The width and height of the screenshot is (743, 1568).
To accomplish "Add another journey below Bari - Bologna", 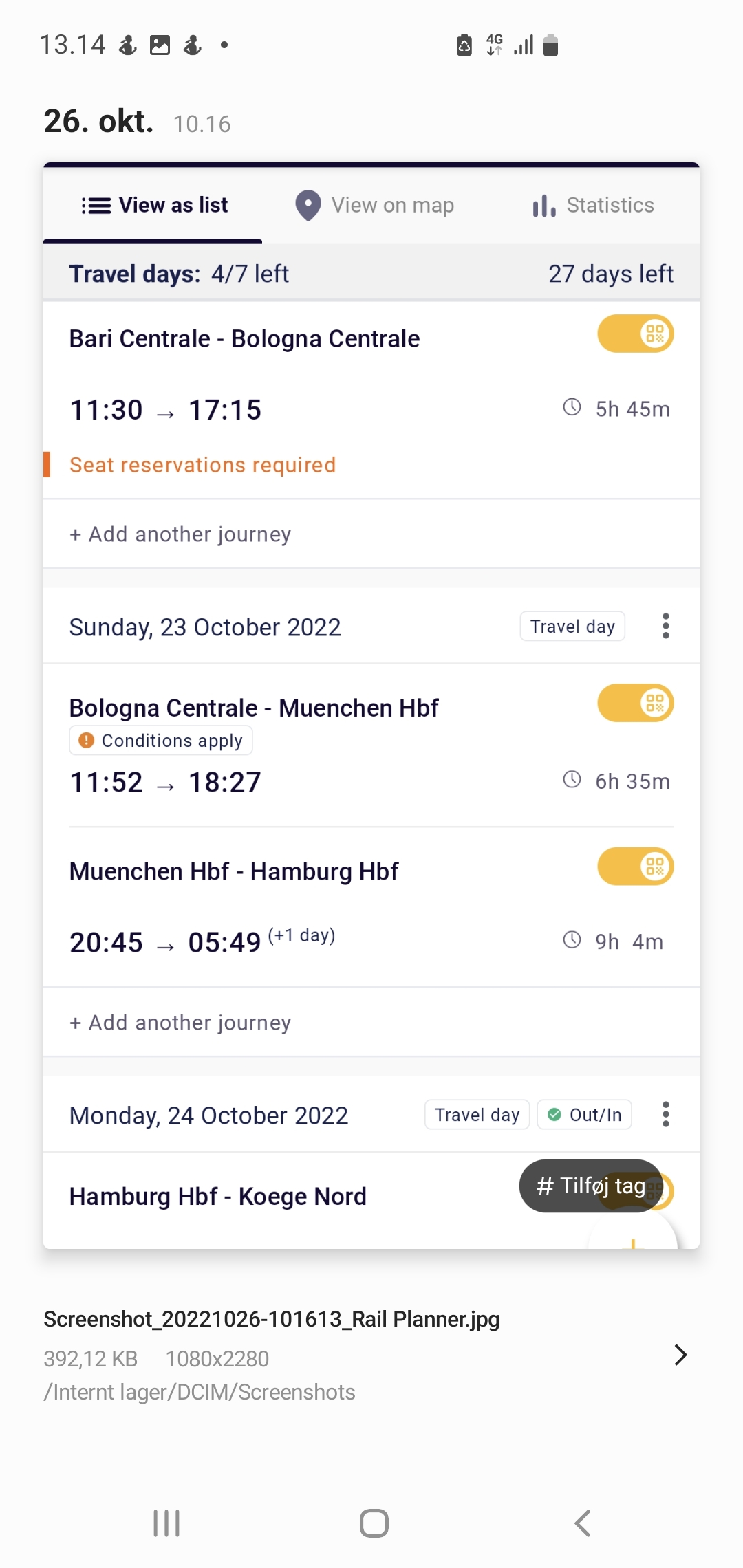I will tap(180, 534).
